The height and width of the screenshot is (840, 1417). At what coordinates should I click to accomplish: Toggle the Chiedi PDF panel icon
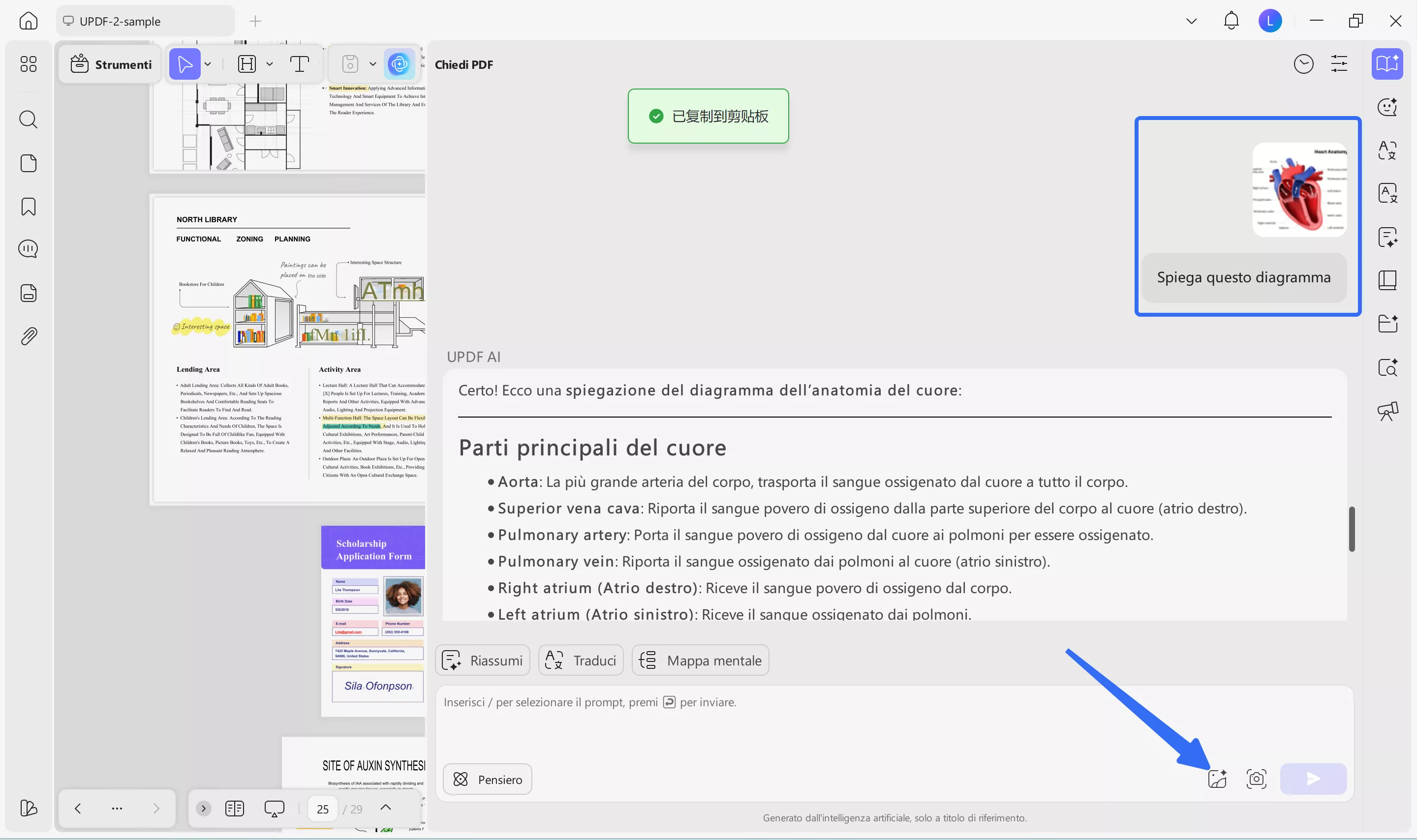(x=1387, y=64)
